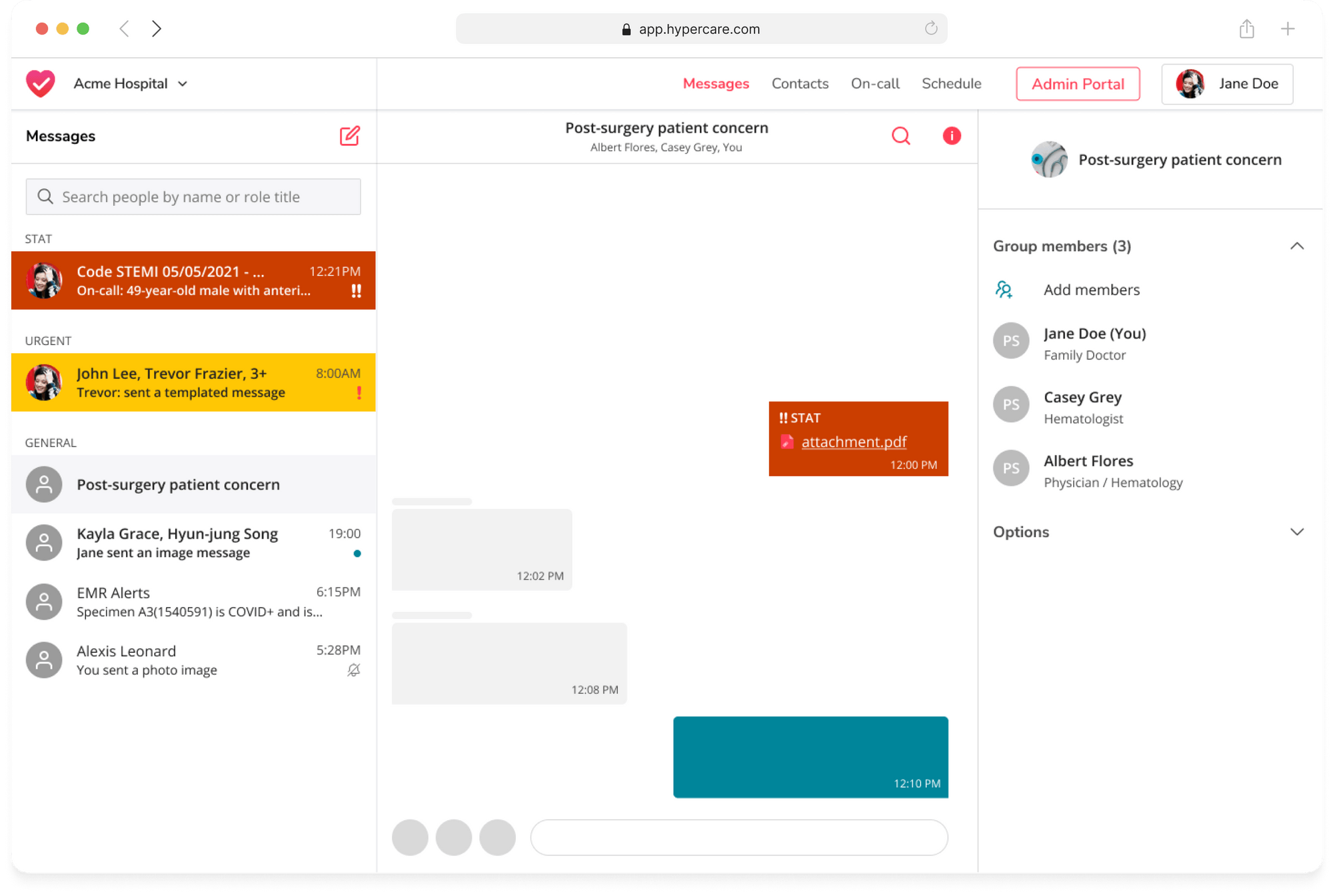Open the attachment.pdf link
The height and width of the screenshot is (896, 1333).
[x=854, y=442]
